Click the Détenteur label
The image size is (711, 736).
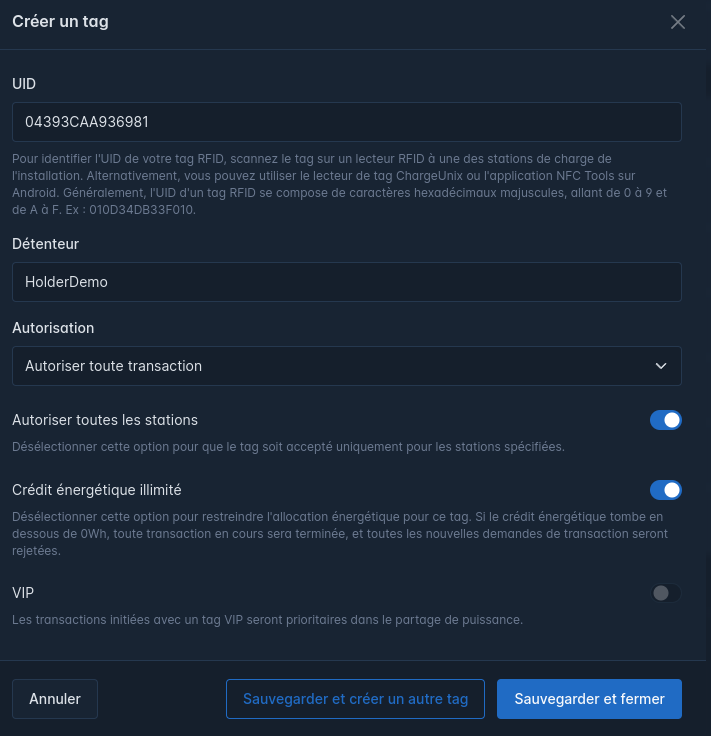(x=46, y=244)
